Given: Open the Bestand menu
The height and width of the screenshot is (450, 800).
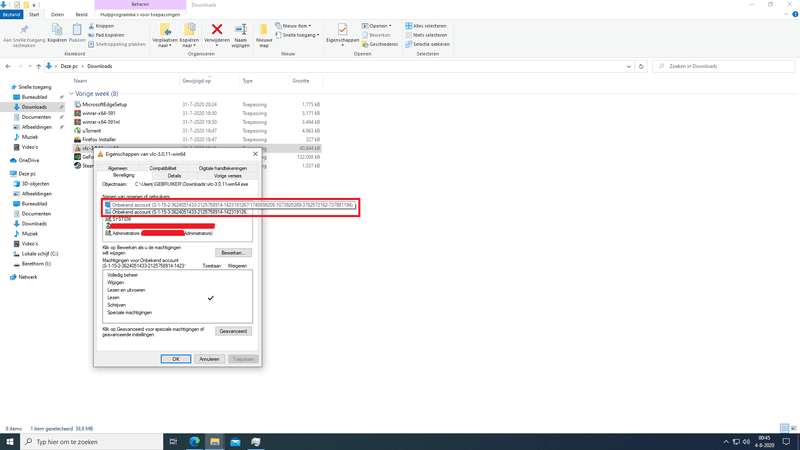Looking at the screenshot, I should pos(11,15).
